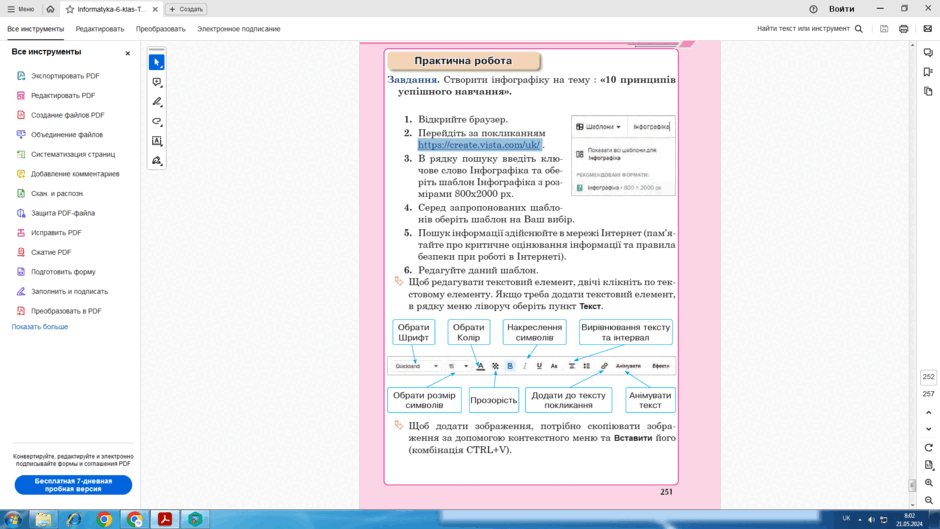Switch to Преобразовать tab
This screenshot has height=529, width=940.
tap(161, 29)
